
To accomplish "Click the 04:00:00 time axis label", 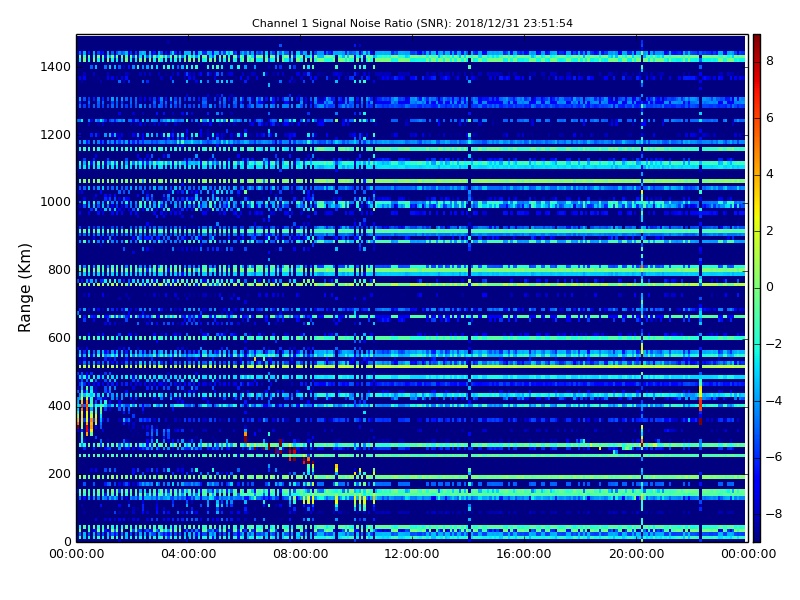I will point(188,554).
